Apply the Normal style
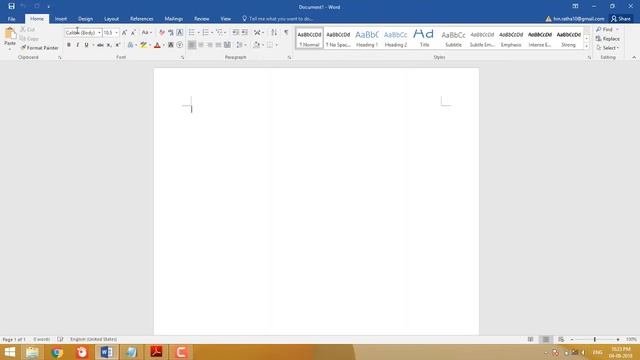The width and height of the screenshot is (640, 360). [309, 38]
